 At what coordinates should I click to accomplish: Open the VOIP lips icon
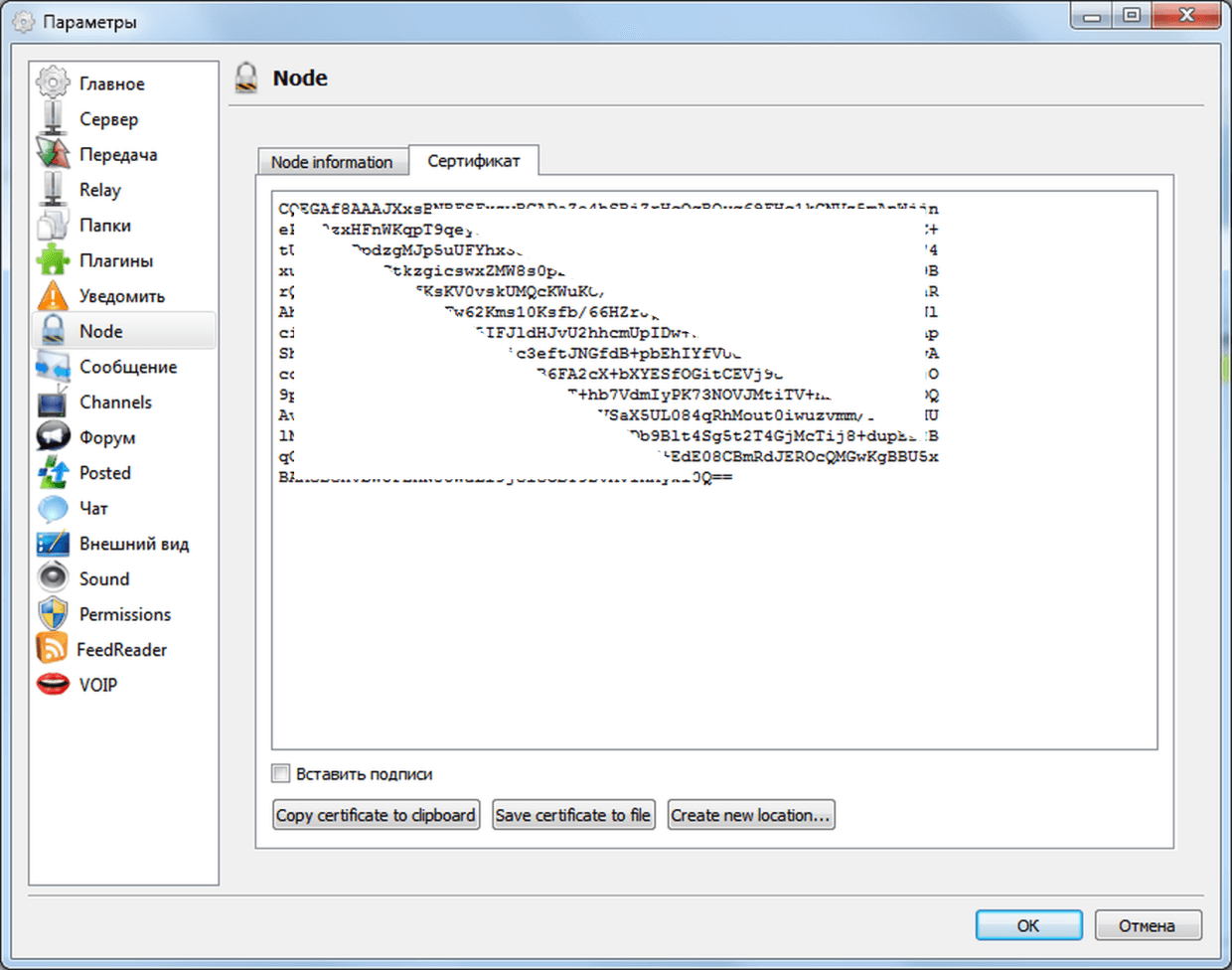(54, 685)
